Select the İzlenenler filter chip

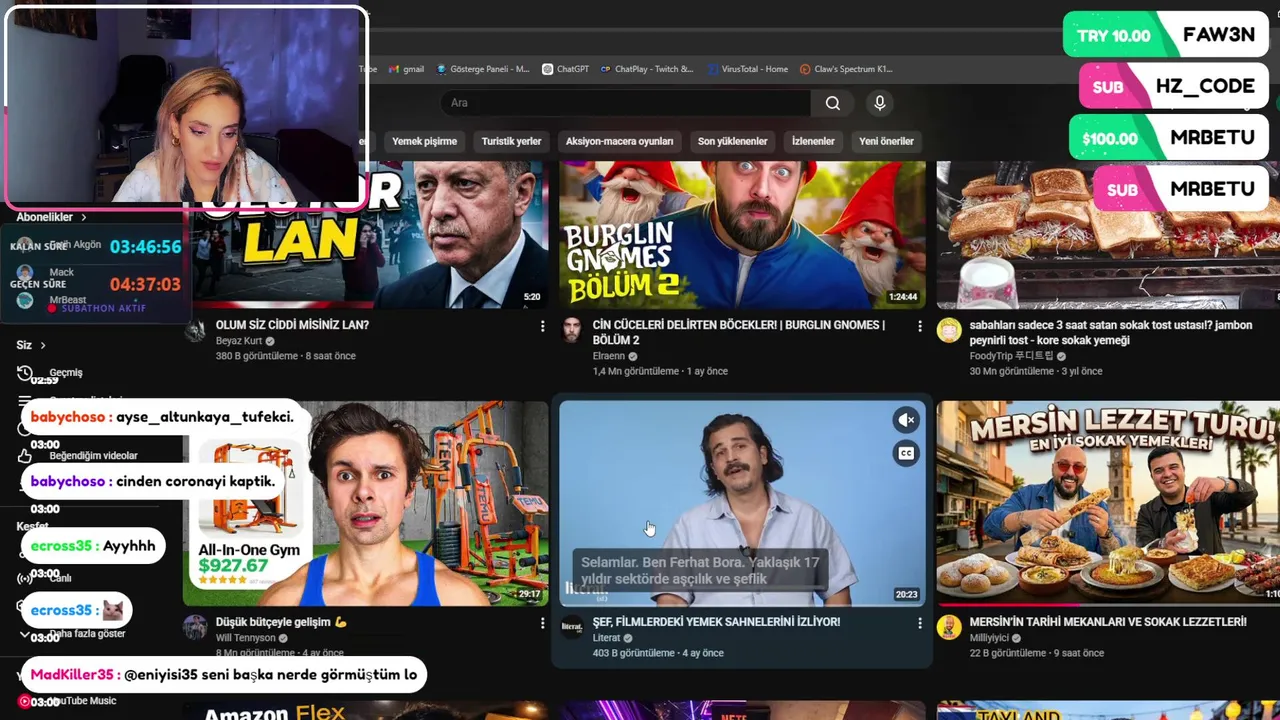click(813, 141)
